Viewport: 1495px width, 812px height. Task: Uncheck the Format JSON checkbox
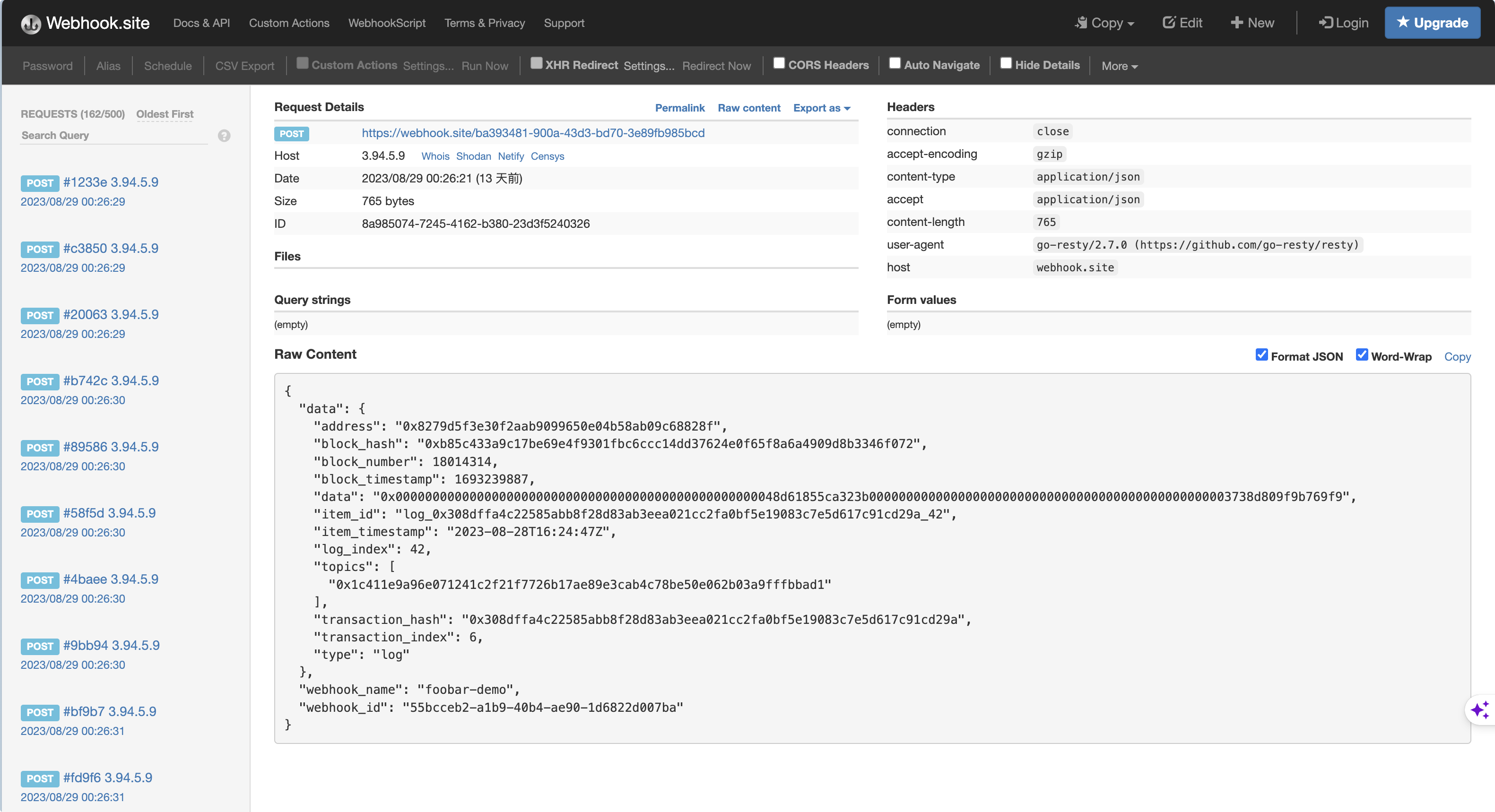click(x=1261, y=355)
